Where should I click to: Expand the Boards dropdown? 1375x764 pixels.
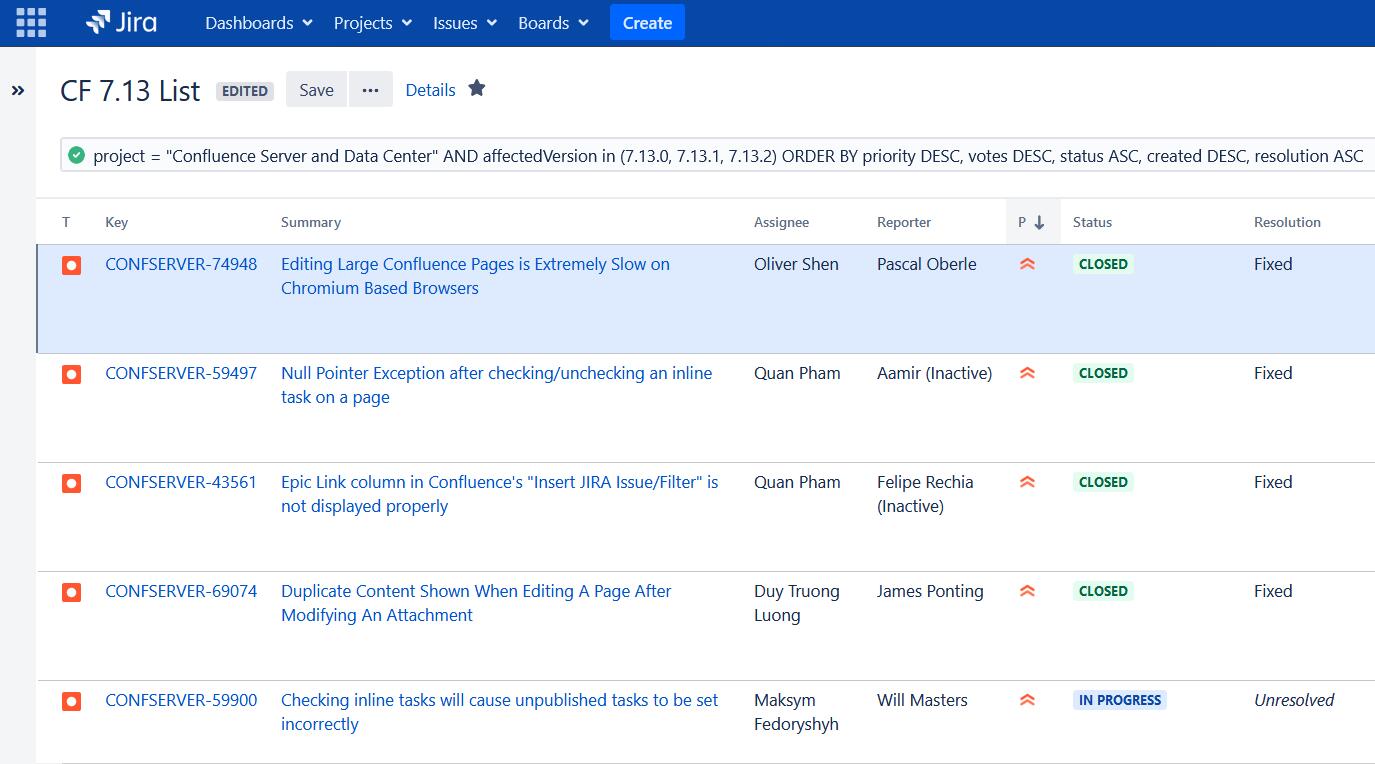[554, 23]
